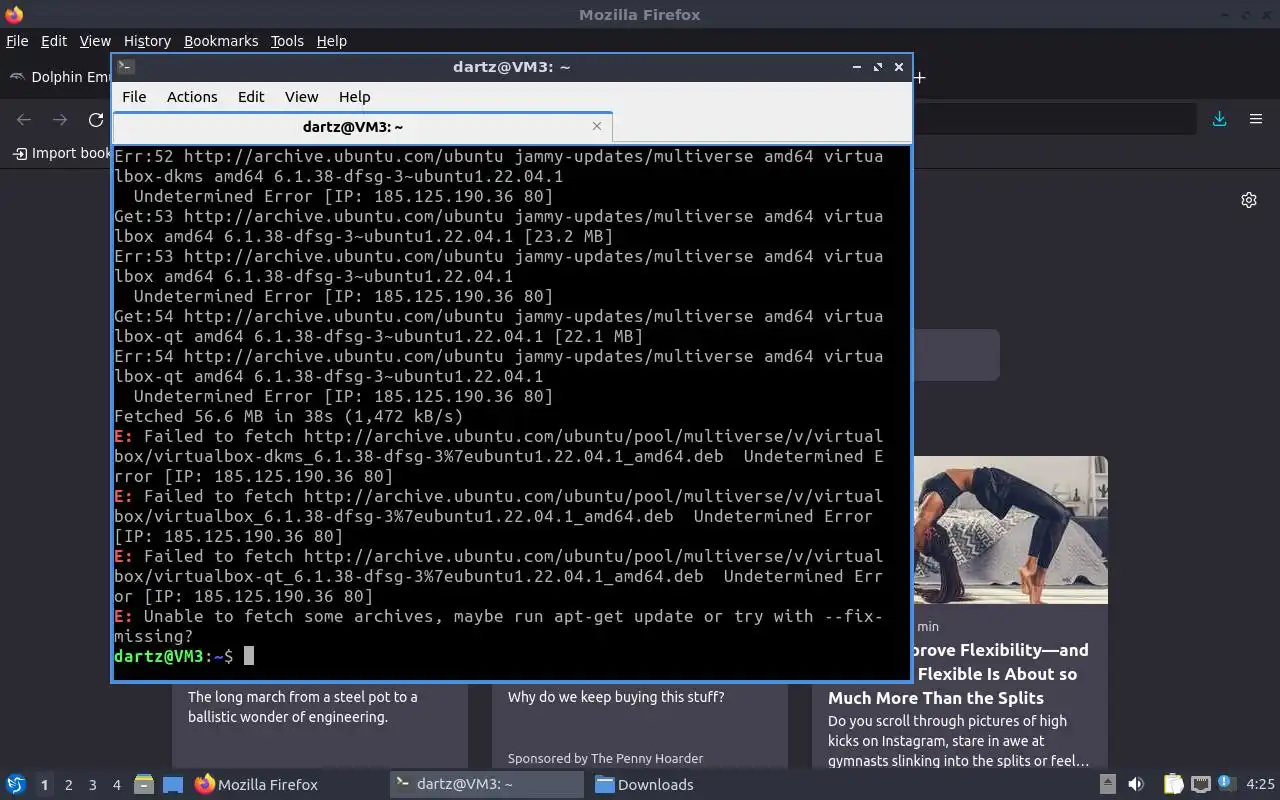Open the steel pot ballistic wonder article
This screenshot has height=800, width=1280.
pos(303,707)
